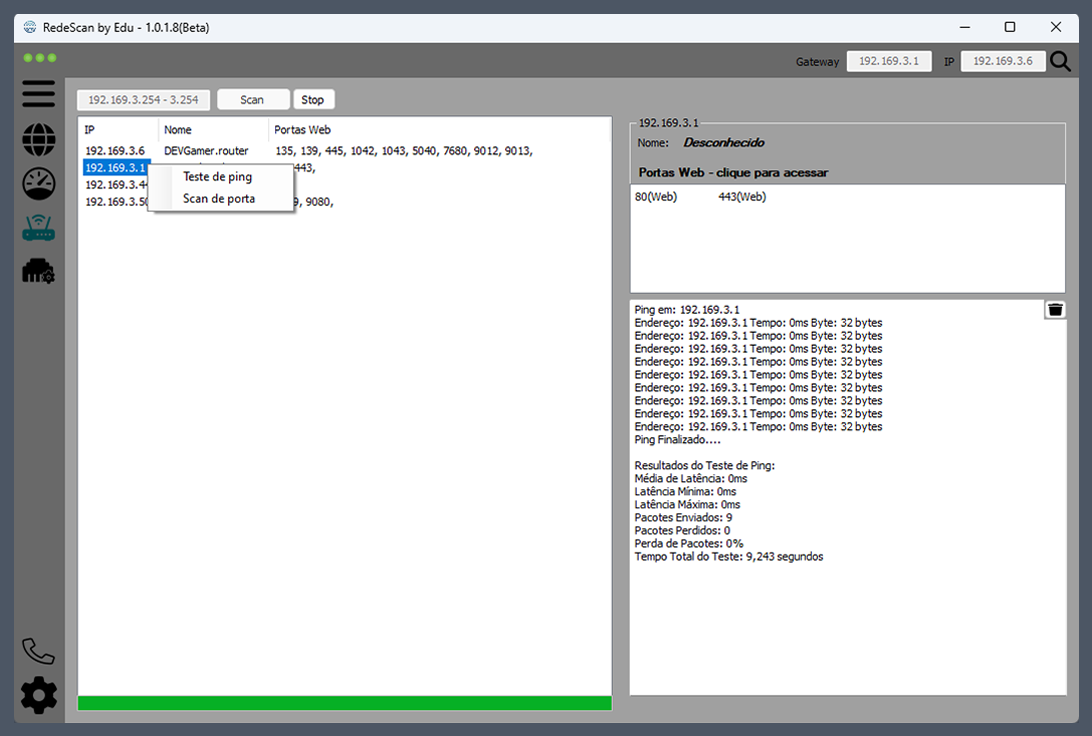Open settings with the gear icon
Viewport: 1092px width, 736px height.
pyautogui.click(x=39, y=695)
